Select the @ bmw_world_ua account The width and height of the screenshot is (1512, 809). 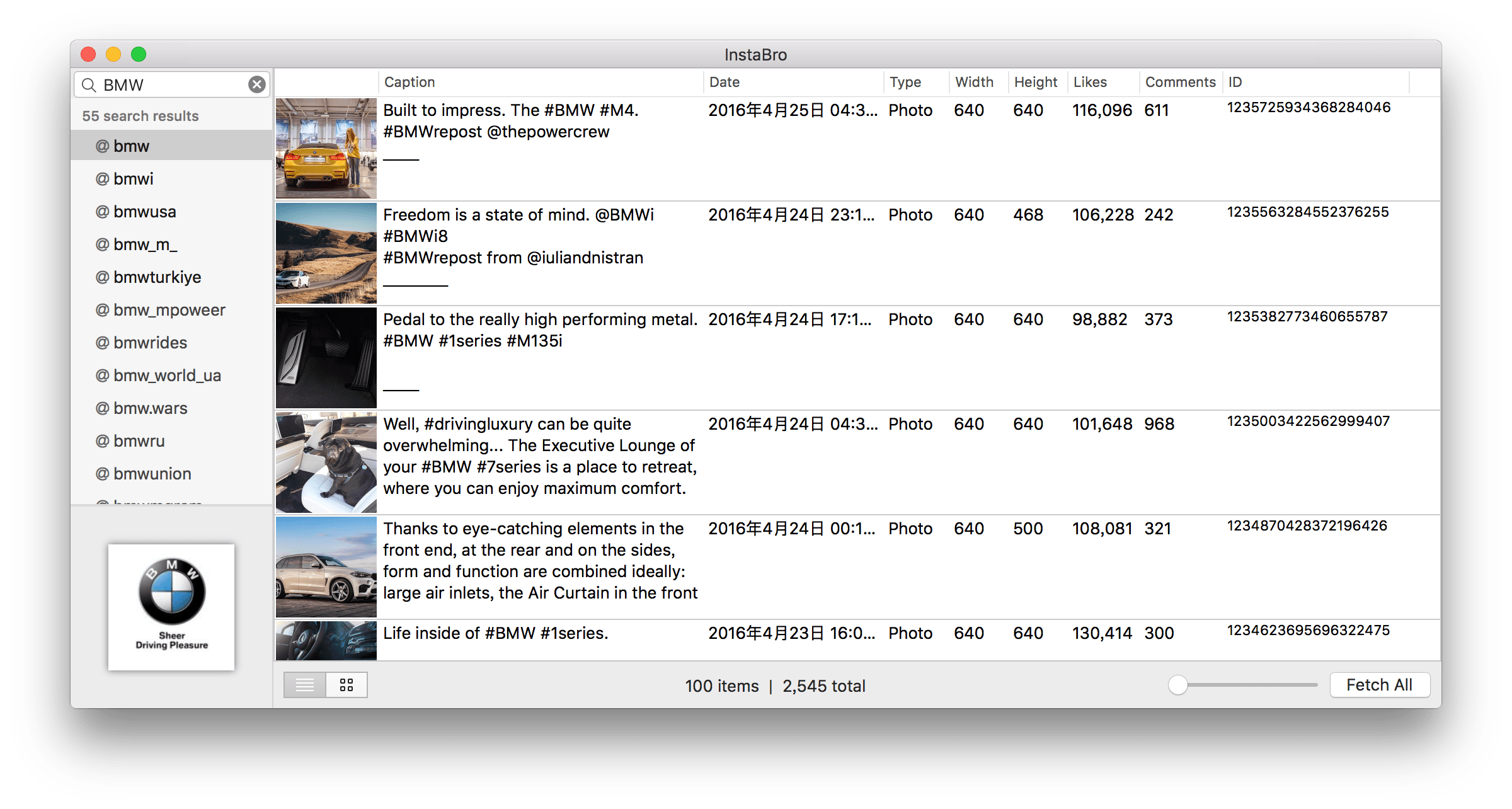(x=171, y=375)
